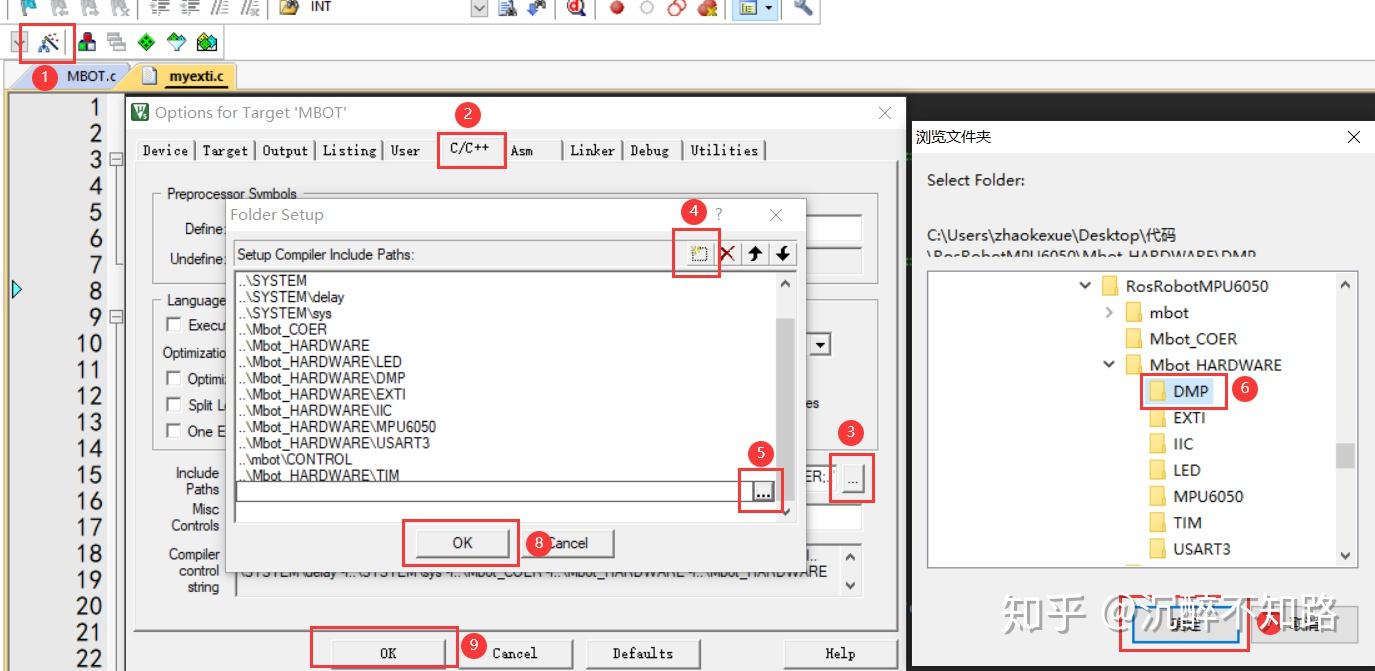Click the browse ... button beside the new path field
This screenshot has height=671, width=1375.
761,491
